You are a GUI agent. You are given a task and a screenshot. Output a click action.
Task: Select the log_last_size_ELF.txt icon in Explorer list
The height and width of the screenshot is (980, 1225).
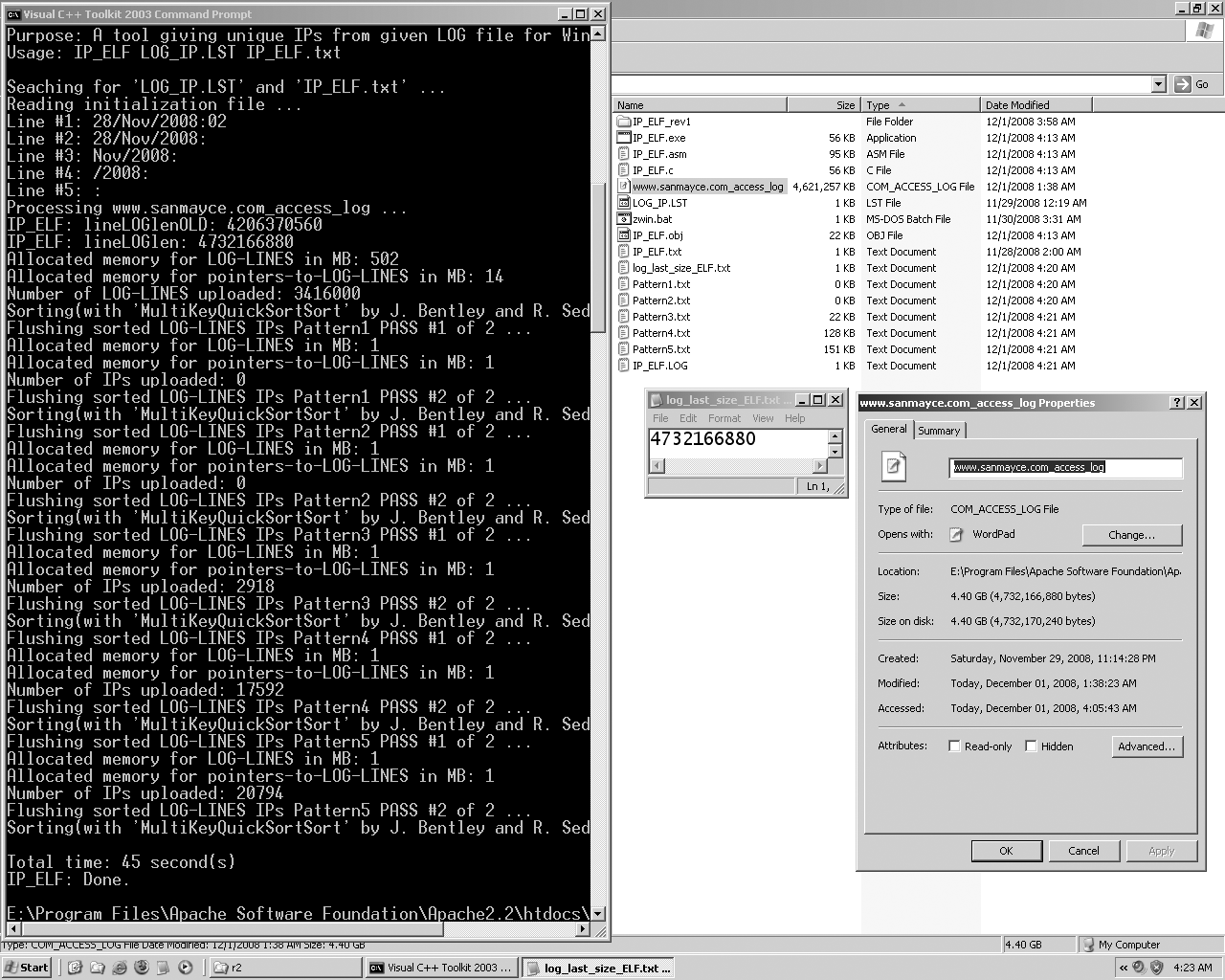[624, 268]
